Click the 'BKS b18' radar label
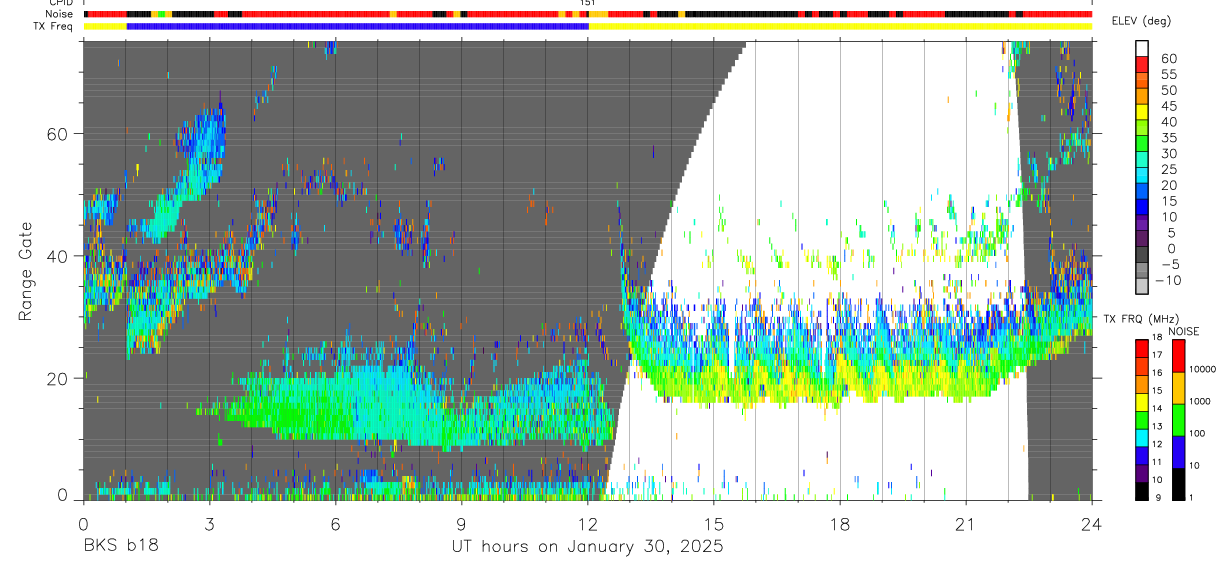Screen dimensions: 1228x567 click(121, 548)
